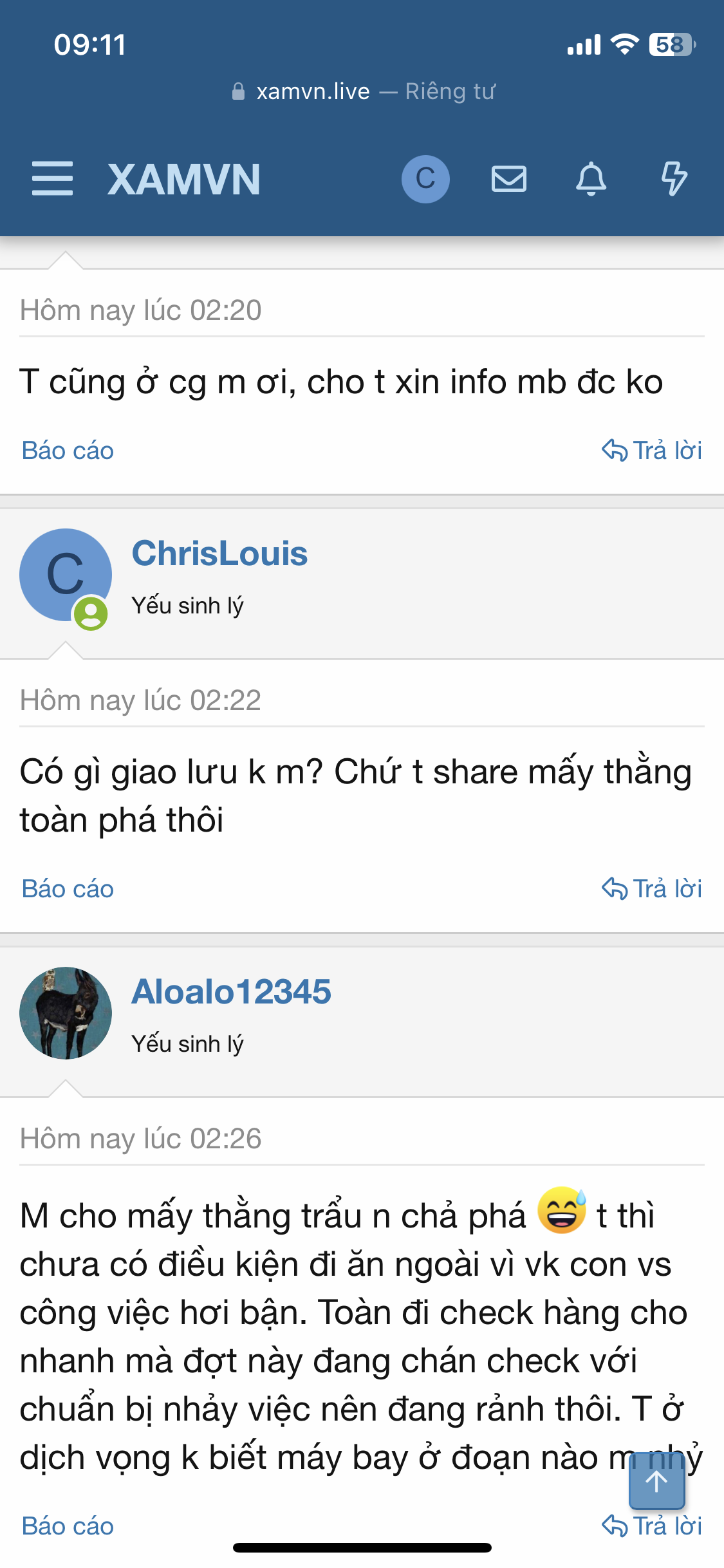
Task: Tap the XAMVN forum logo
Action: (184, 180)
